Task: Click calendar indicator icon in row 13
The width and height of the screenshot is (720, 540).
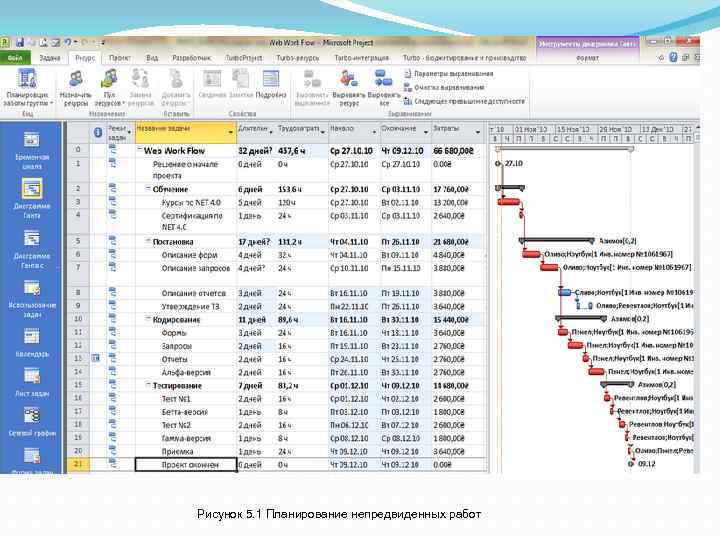Action: coord(96,358)
